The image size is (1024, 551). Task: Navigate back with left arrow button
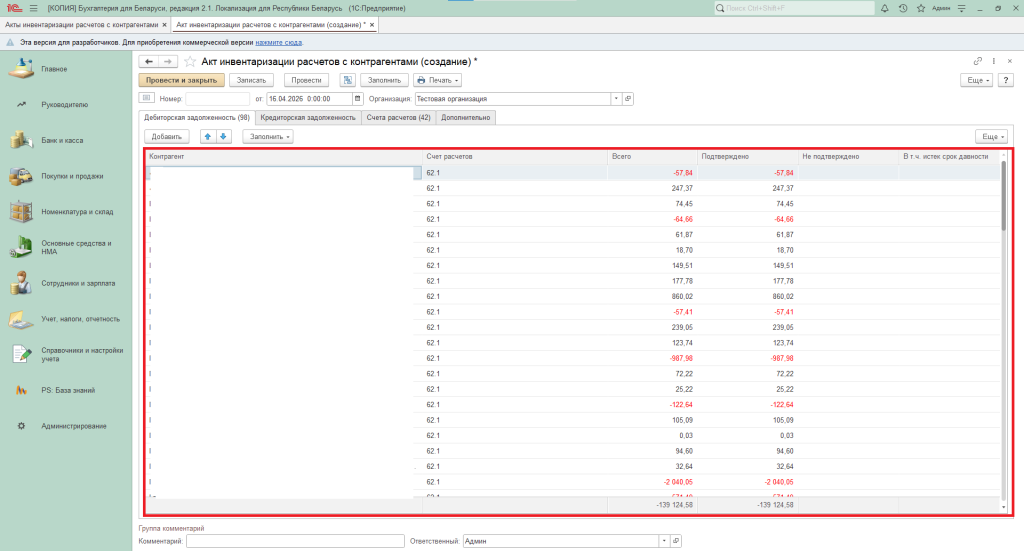(149, 62)
